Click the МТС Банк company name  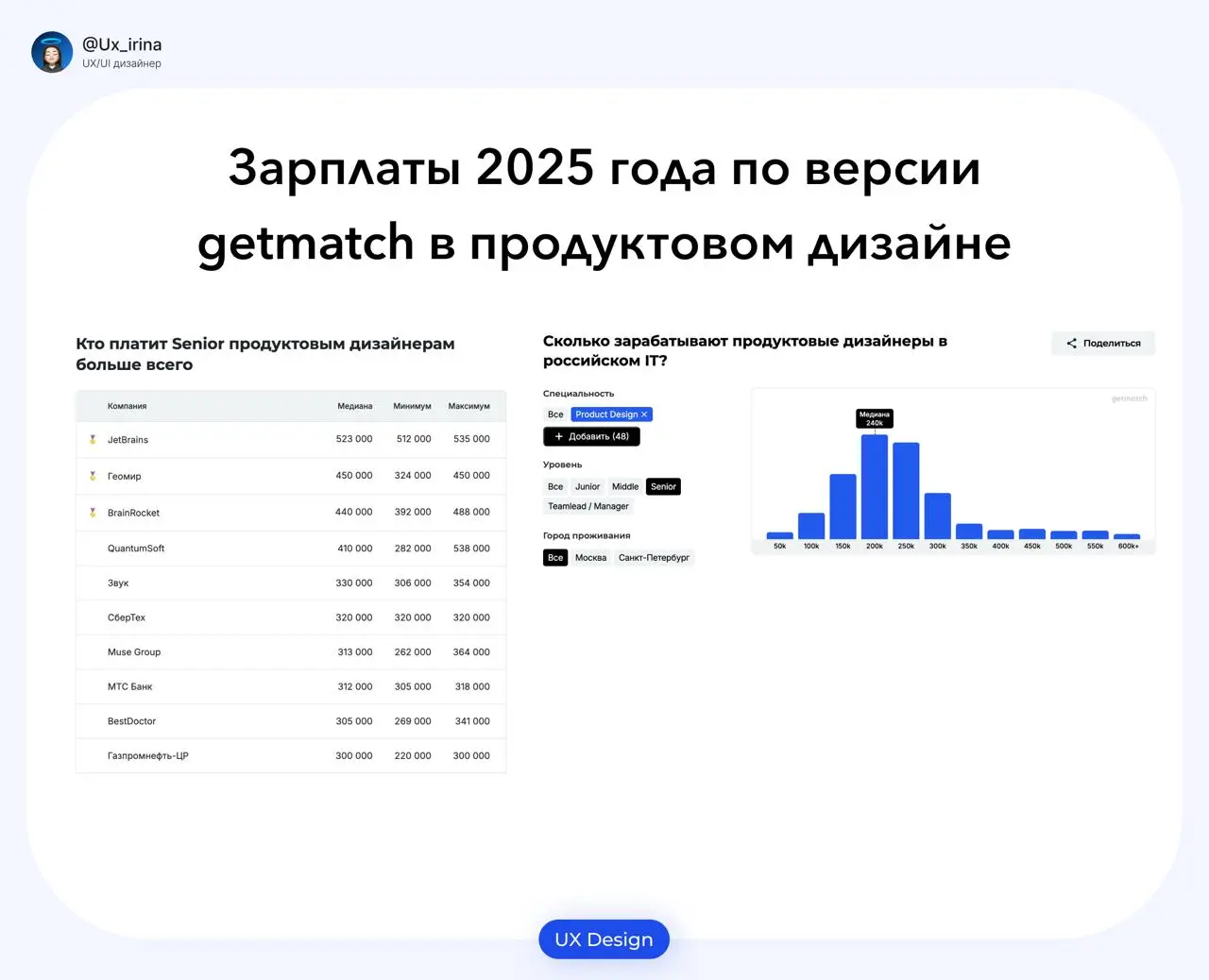[129, 687]
